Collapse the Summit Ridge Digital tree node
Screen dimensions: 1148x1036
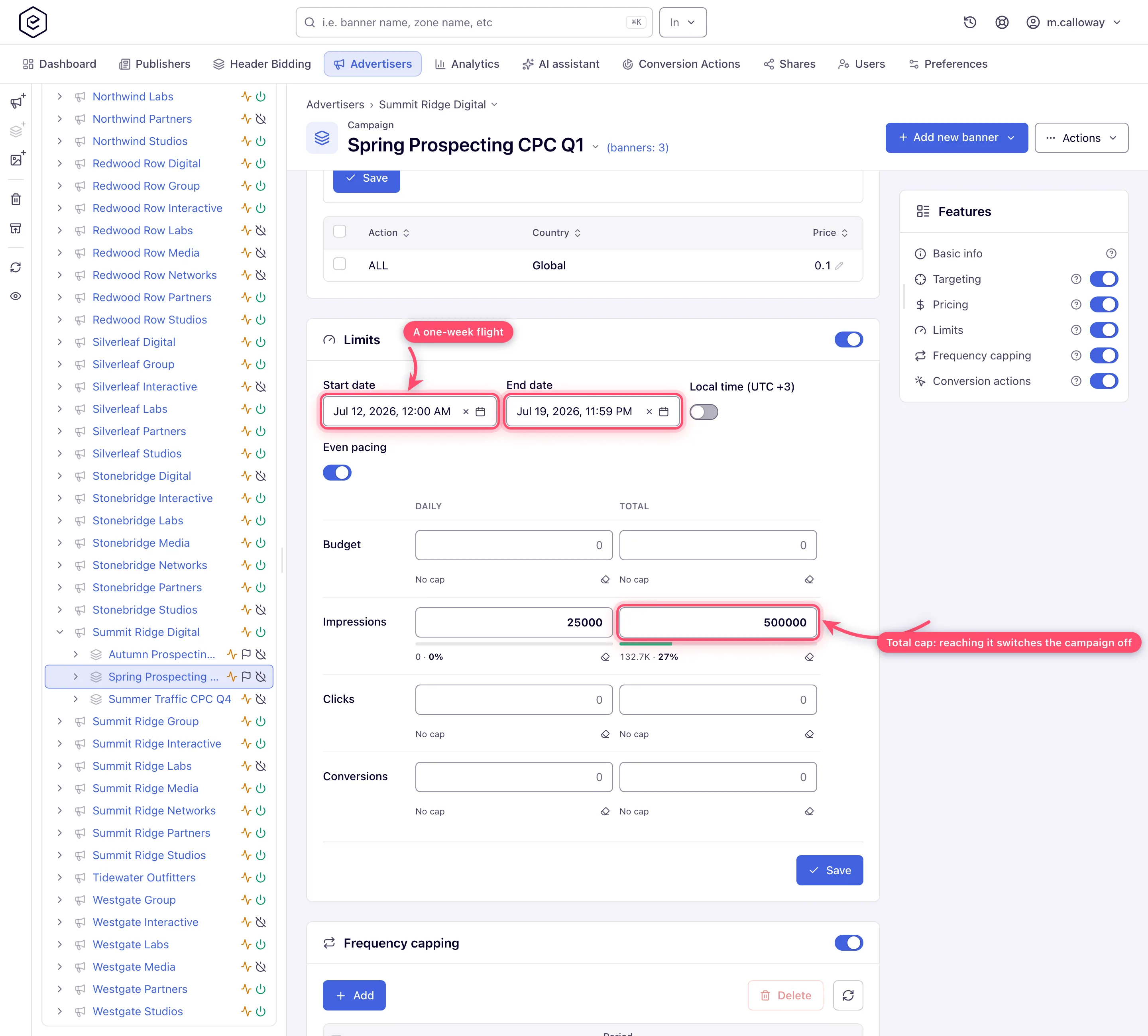60,632
